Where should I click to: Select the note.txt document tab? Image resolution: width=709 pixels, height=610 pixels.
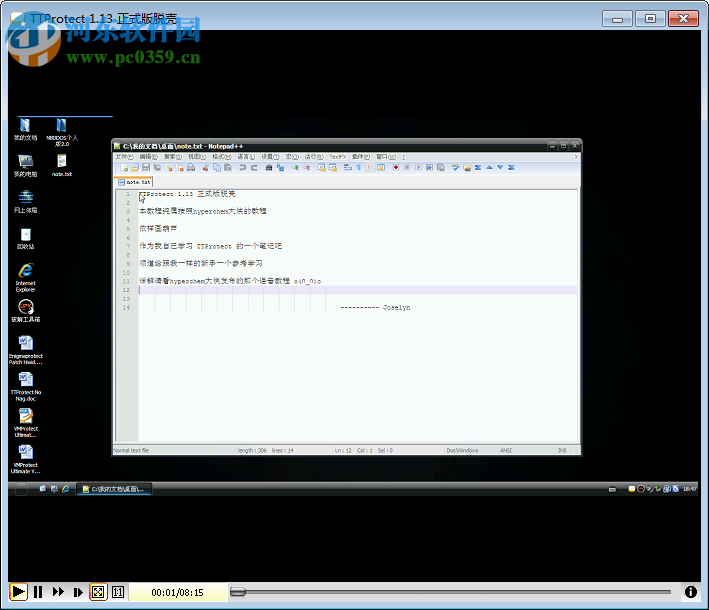[x=134, y=182]
